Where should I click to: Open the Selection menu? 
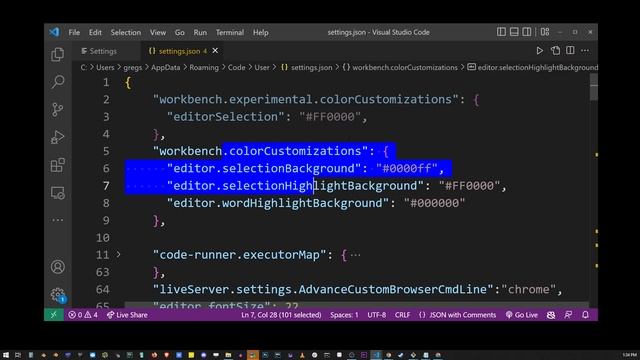(x=126, y=32)
